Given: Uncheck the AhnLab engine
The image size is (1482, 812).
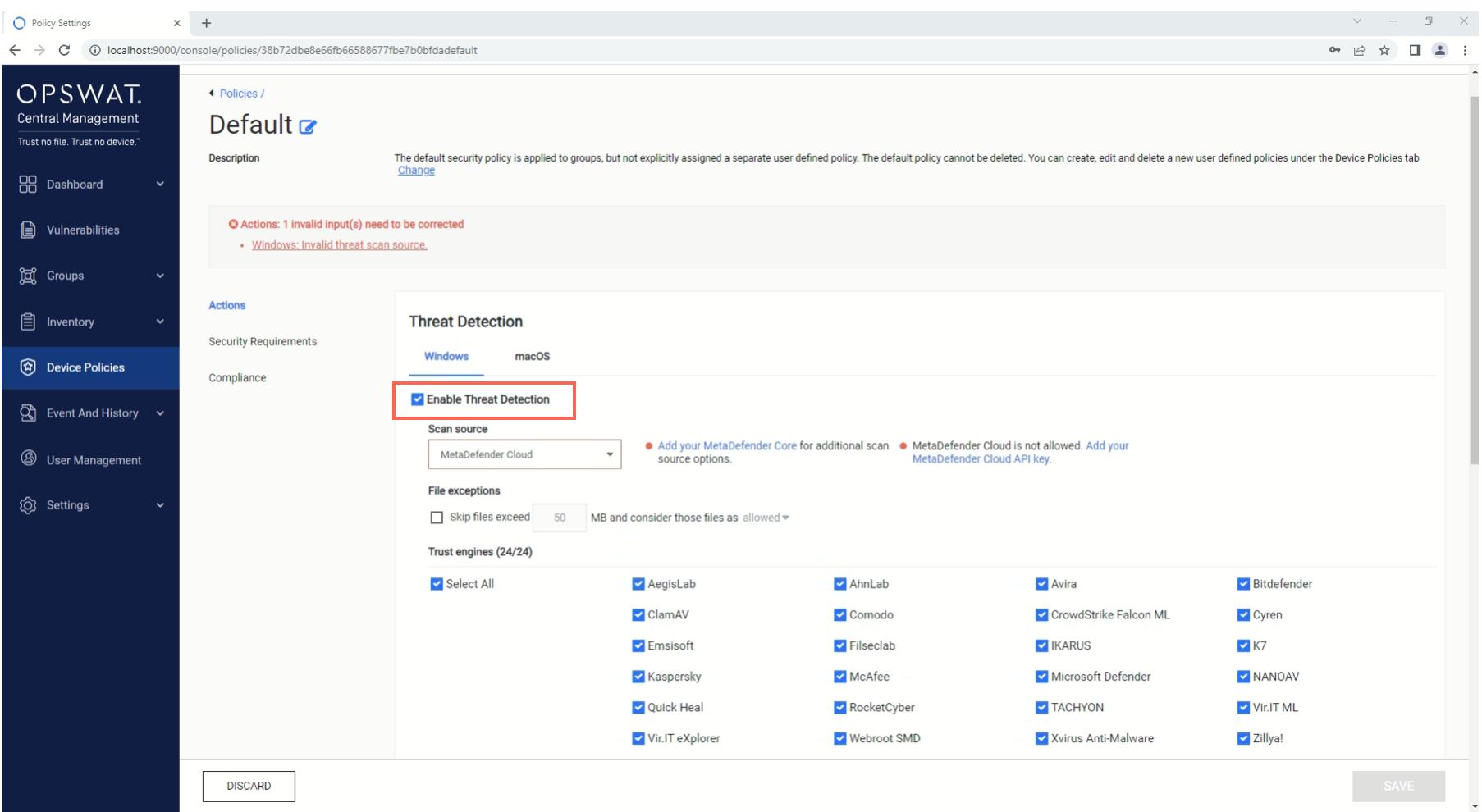Looking at the screenshot, I should click(x=840, y=584).
